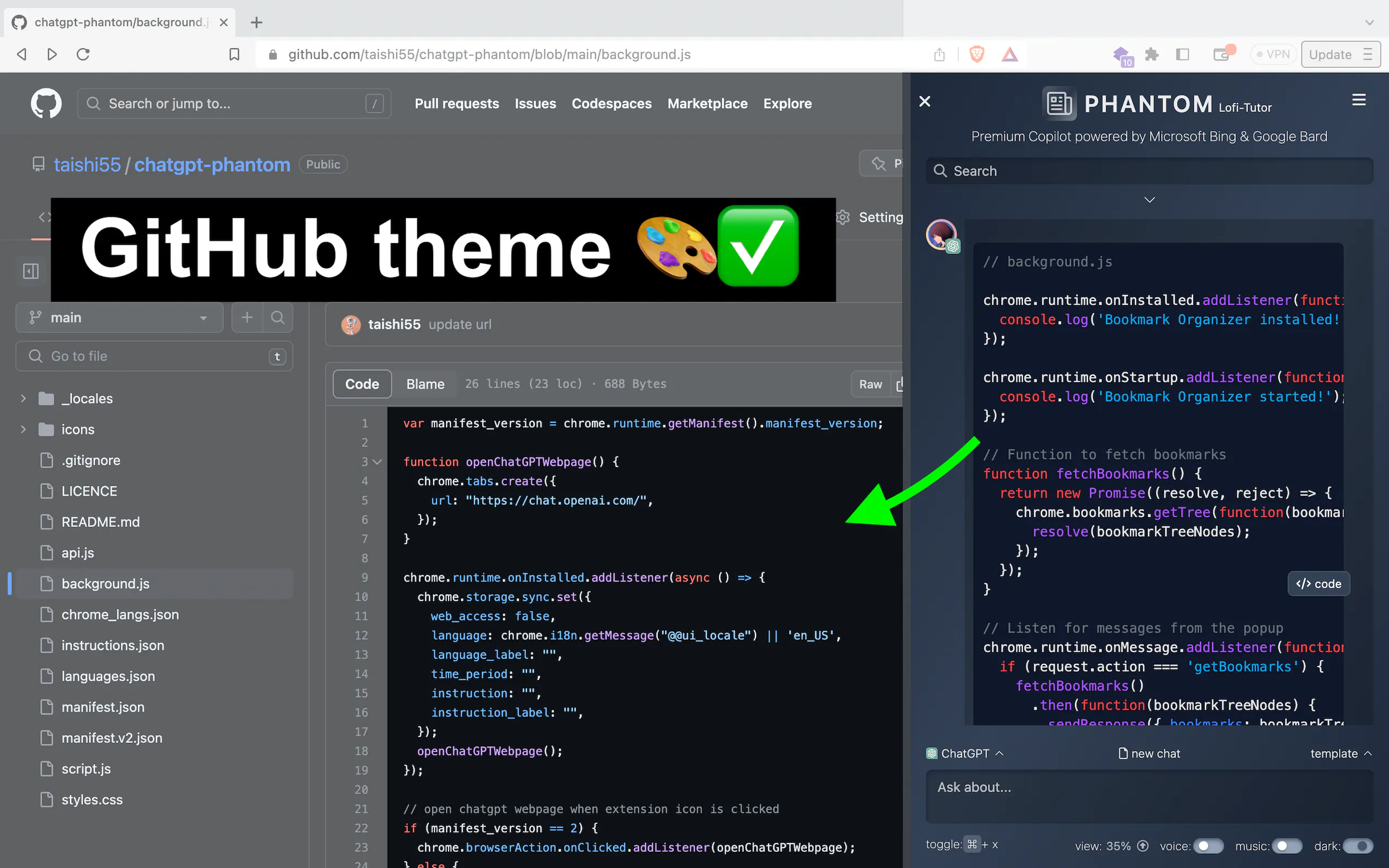Click the add file plus icon
The image size is (1389, 868).
(247, 318)
